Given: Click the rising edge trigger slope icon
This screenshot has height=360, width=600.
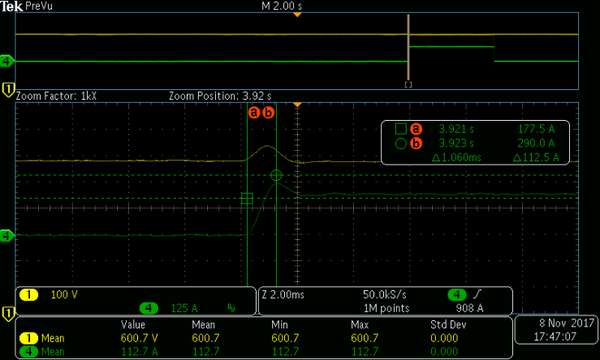Looking at the screenshot, I should [478, 294].
